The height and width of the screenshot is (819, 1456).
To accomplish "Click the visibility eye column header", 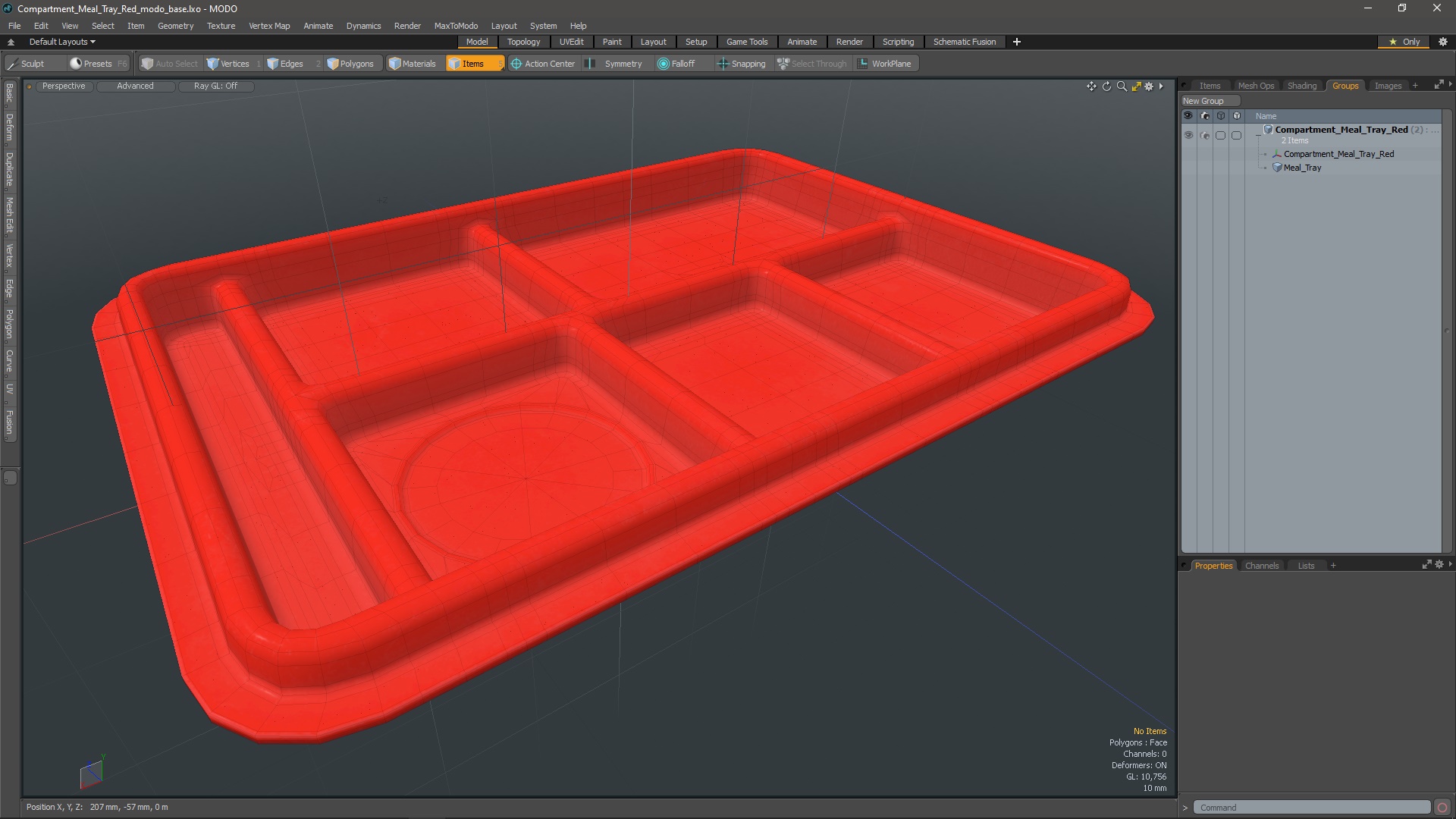I will (x=1188, y=116).
